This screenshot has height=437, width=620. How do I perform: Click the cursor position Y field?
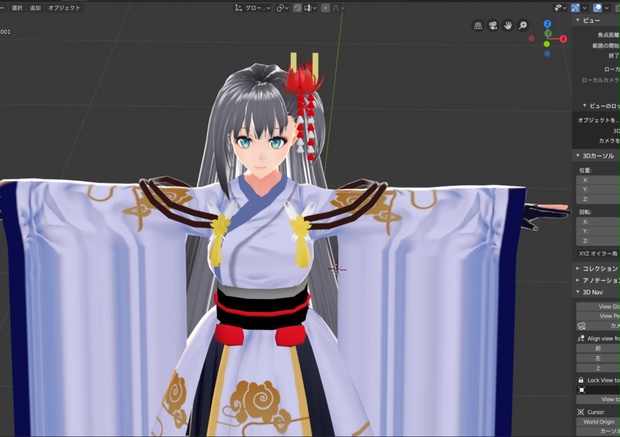[598, 190]
